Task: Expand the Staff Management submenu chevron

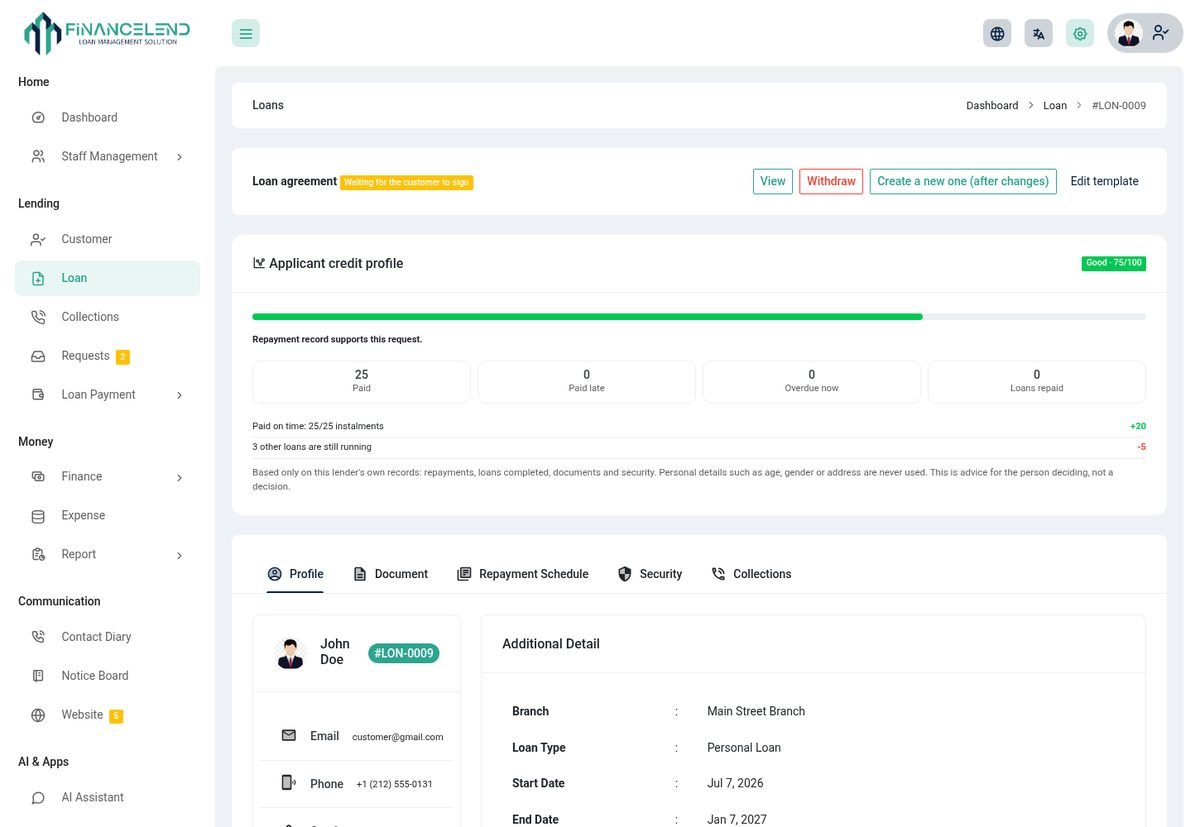Action: coord(179,157)
